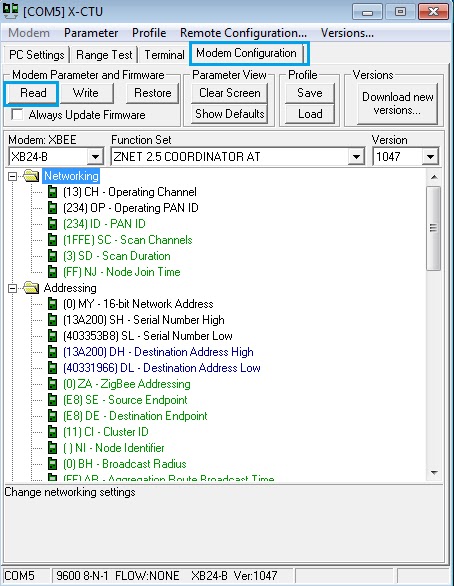This screenshot has height=586, width=454.
Task: Switch to the Range Test tab
Action: (x=104, y=55)
